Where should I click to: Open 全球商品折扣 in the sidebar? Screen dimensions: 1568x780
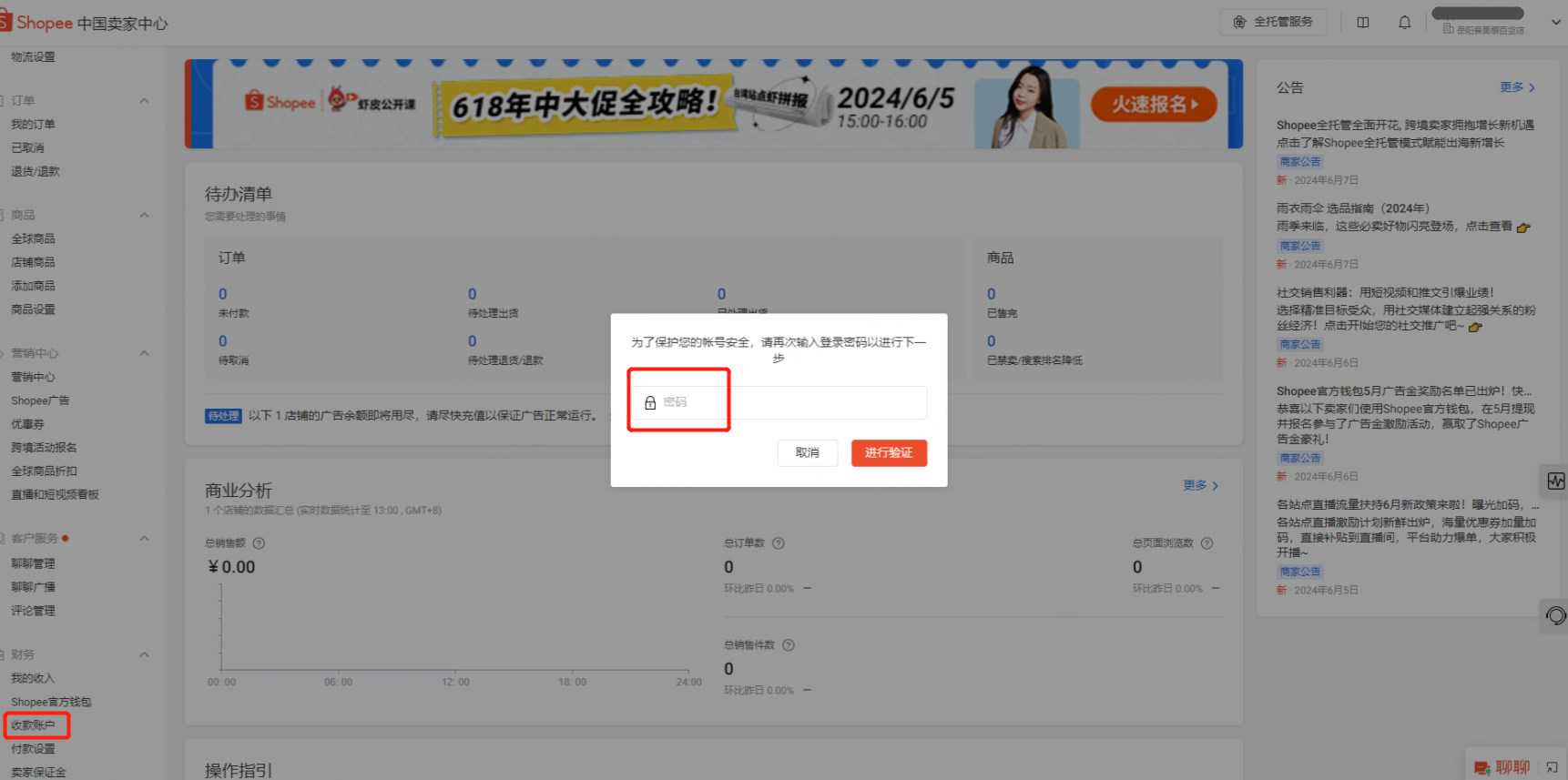click(44, 471)
